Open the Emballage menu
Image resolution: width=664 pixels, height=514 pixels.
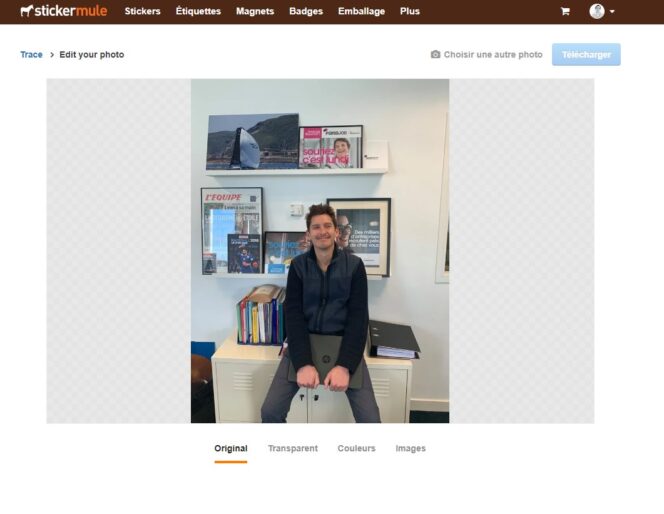click(x=361, y=11)
